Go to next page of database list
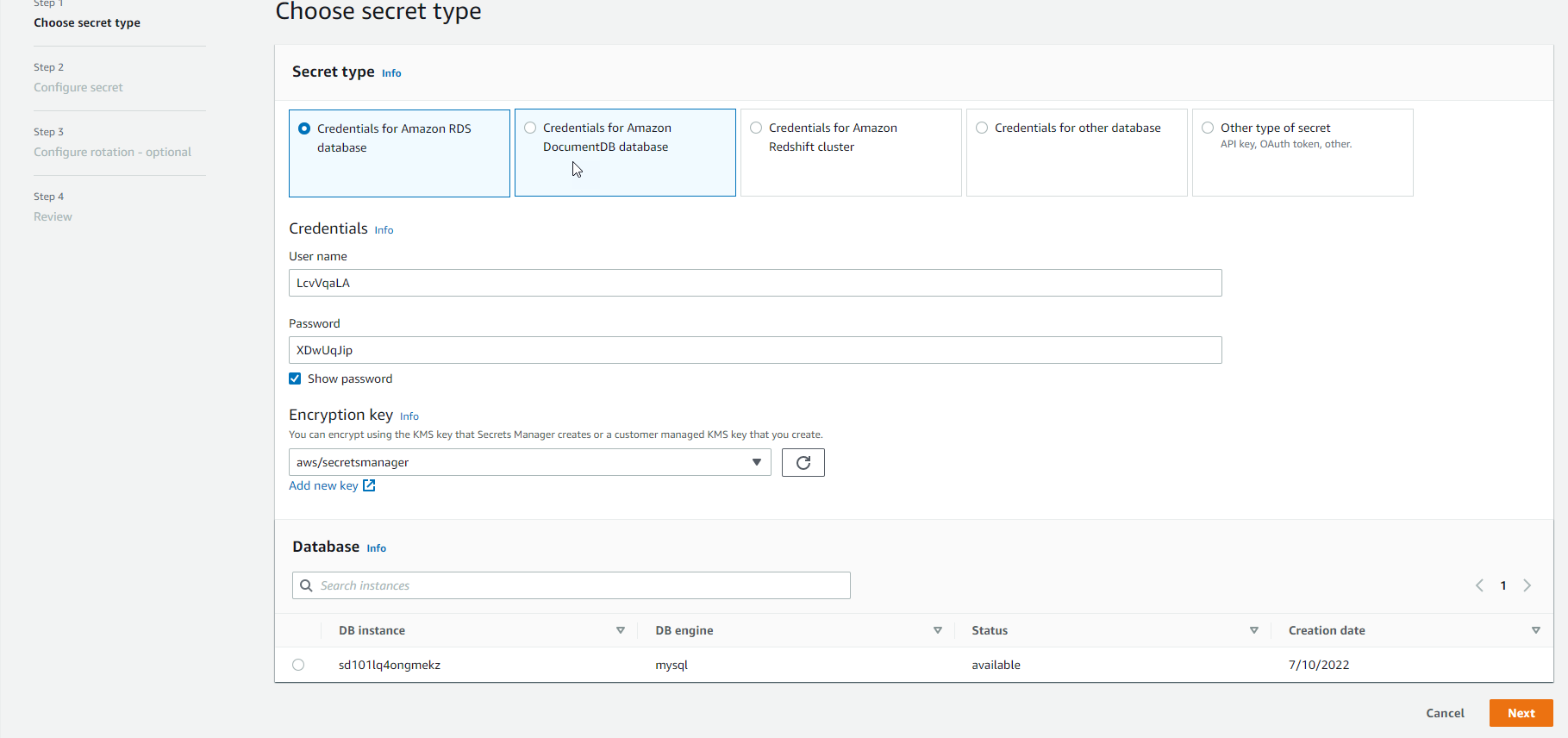1568x738 pixels. (x=1527, y=585)
